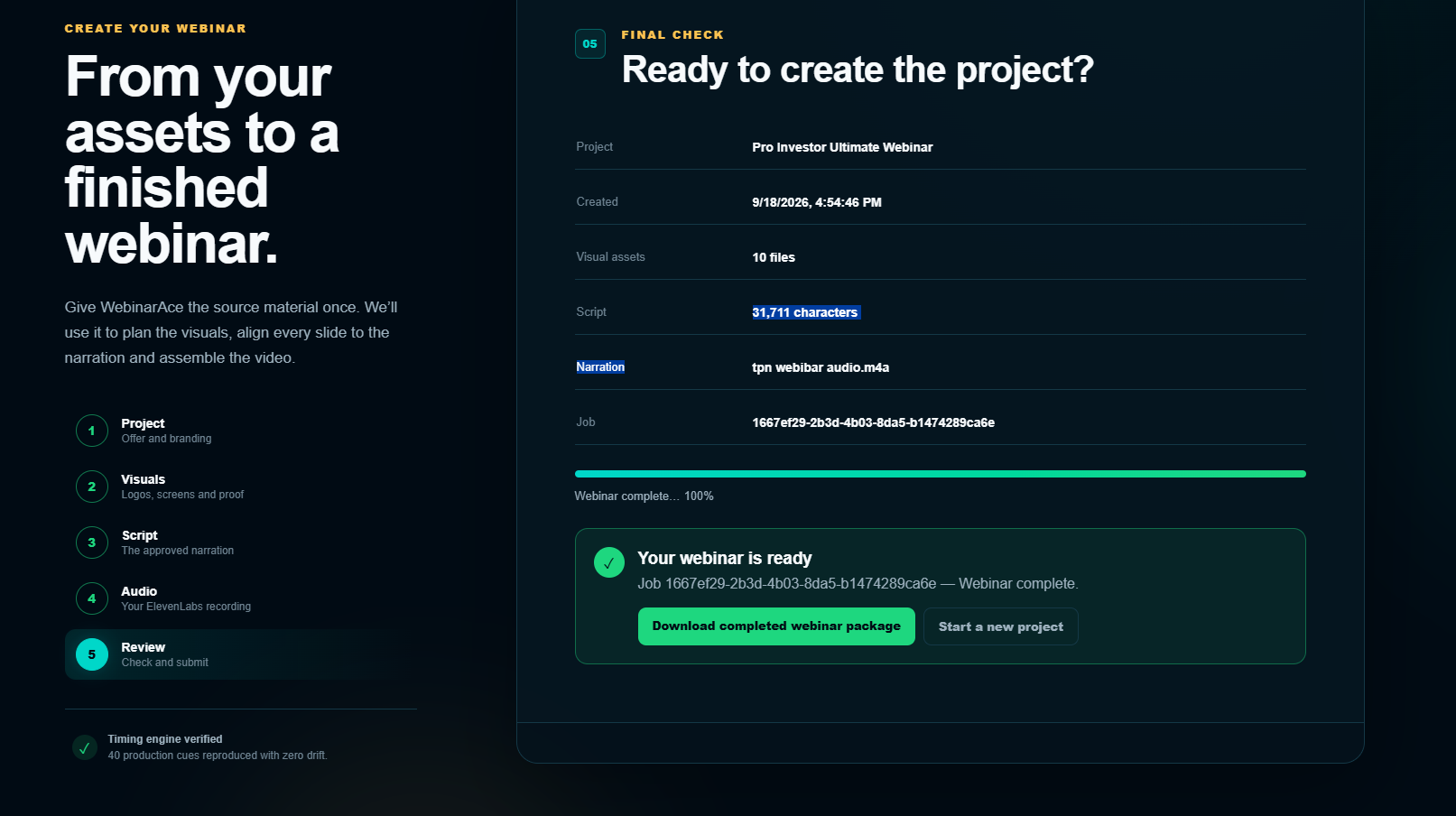Download the completed webinar package
1456x816 pixels.
click(776, 626)
